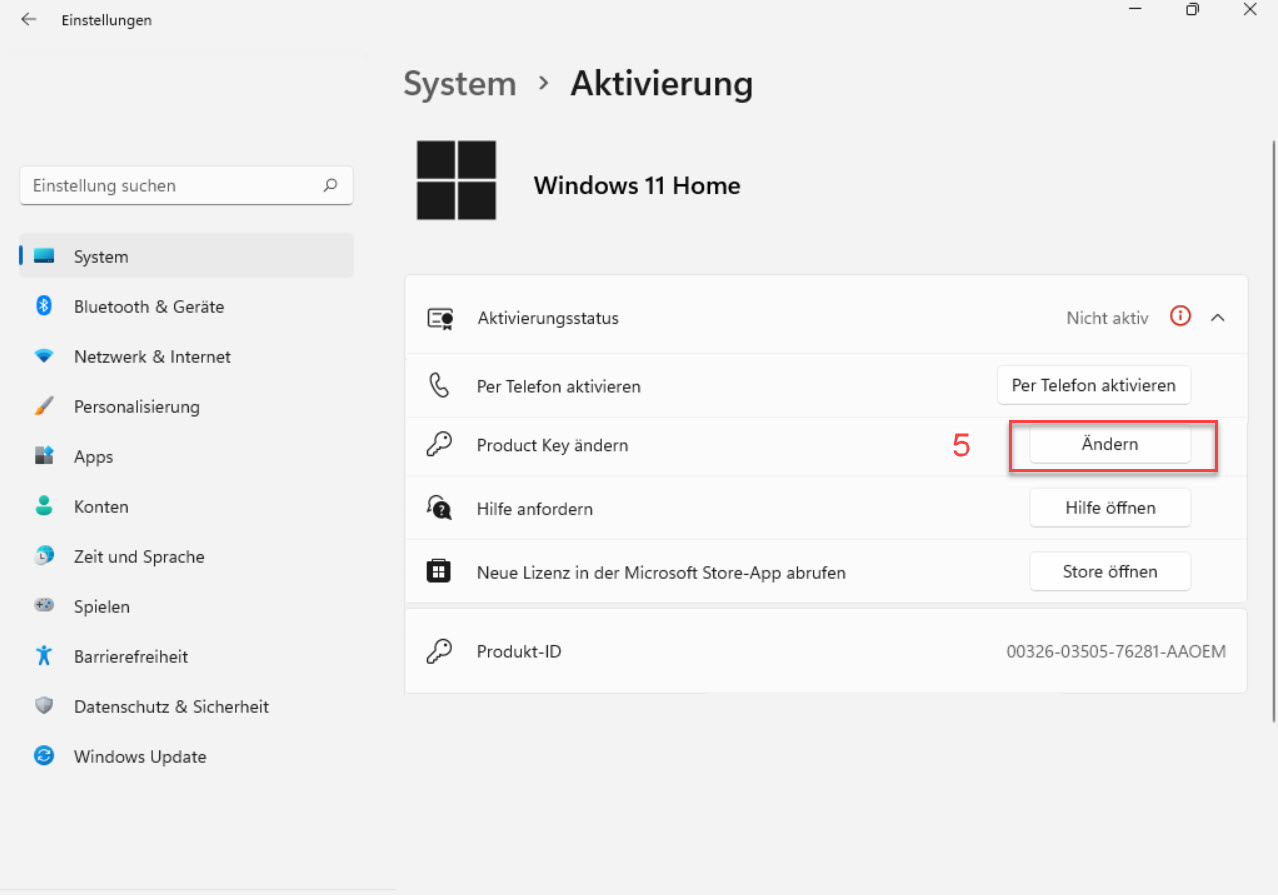Click the Aktivierungsstatus certificate icon

pyautogui.click(x=440, y=318)
